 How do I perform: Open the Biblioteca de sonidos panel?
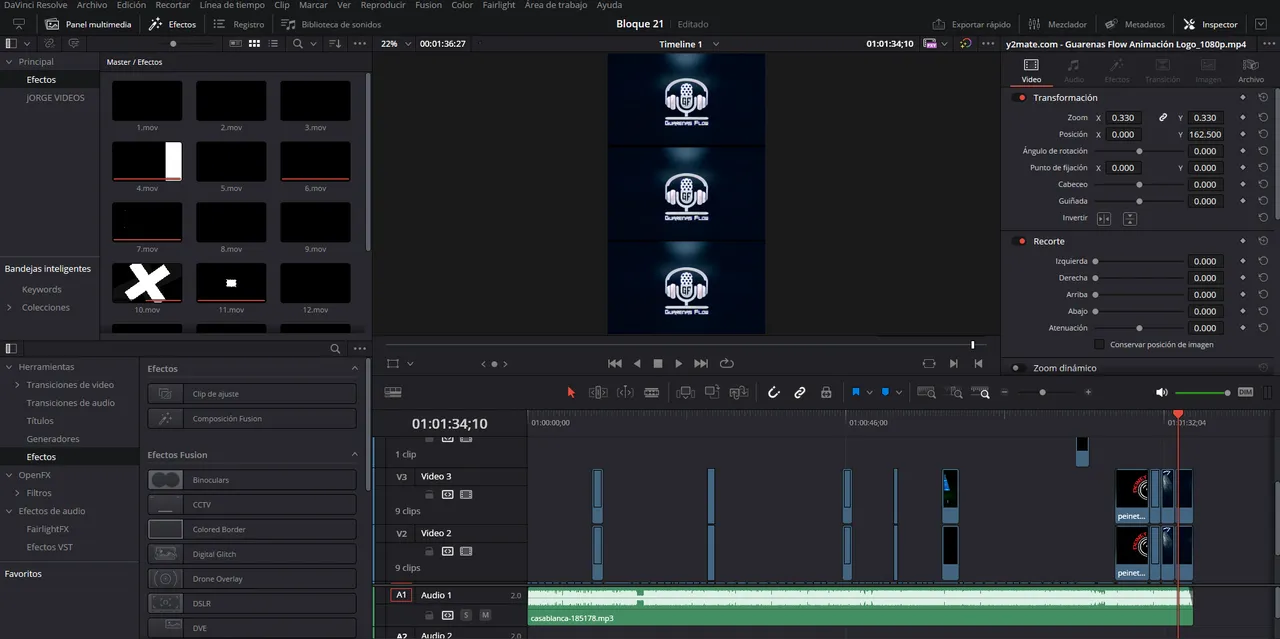[330, 24]
